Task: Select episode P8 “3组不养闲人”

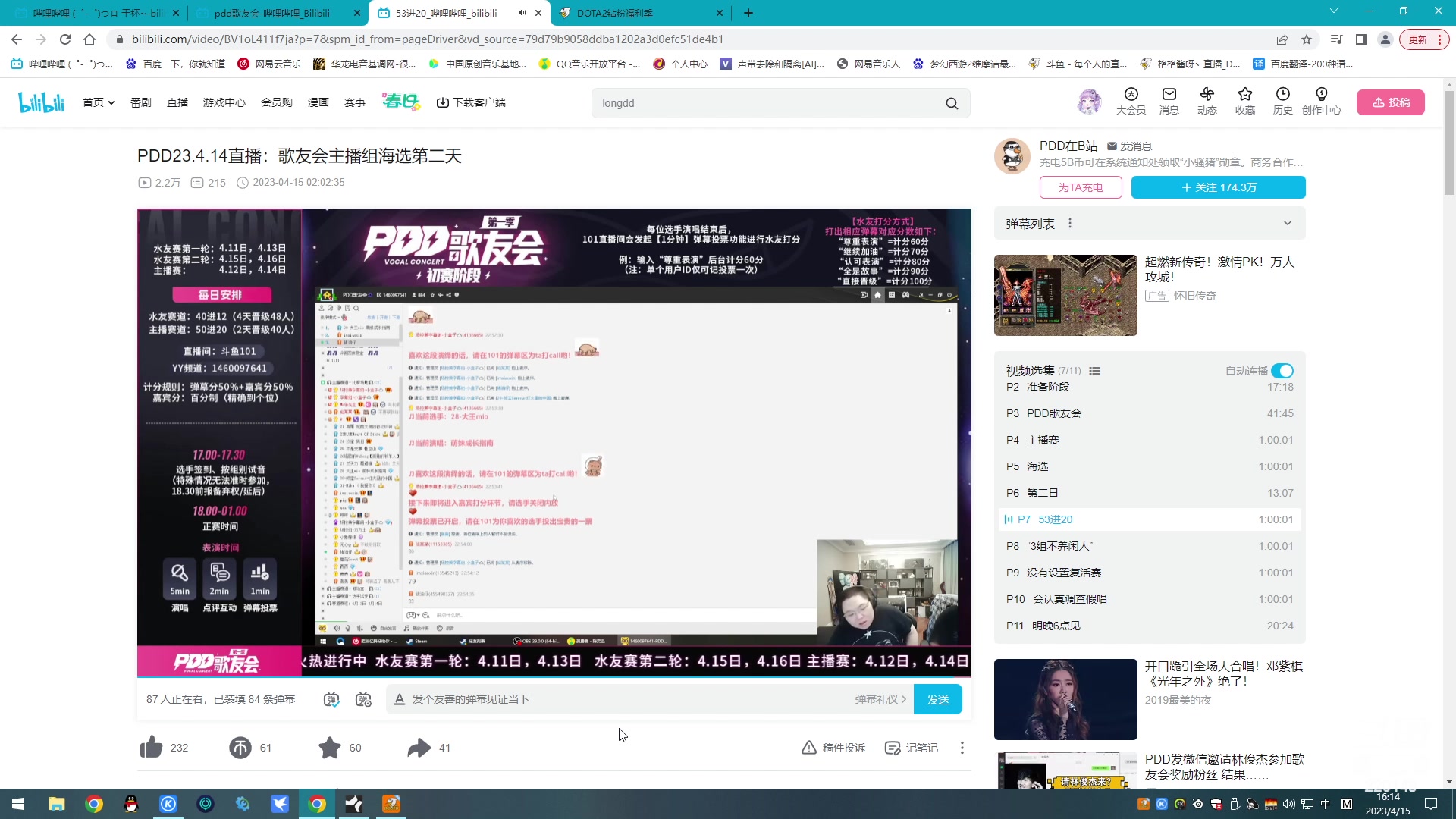Action: click(1150, 546)
